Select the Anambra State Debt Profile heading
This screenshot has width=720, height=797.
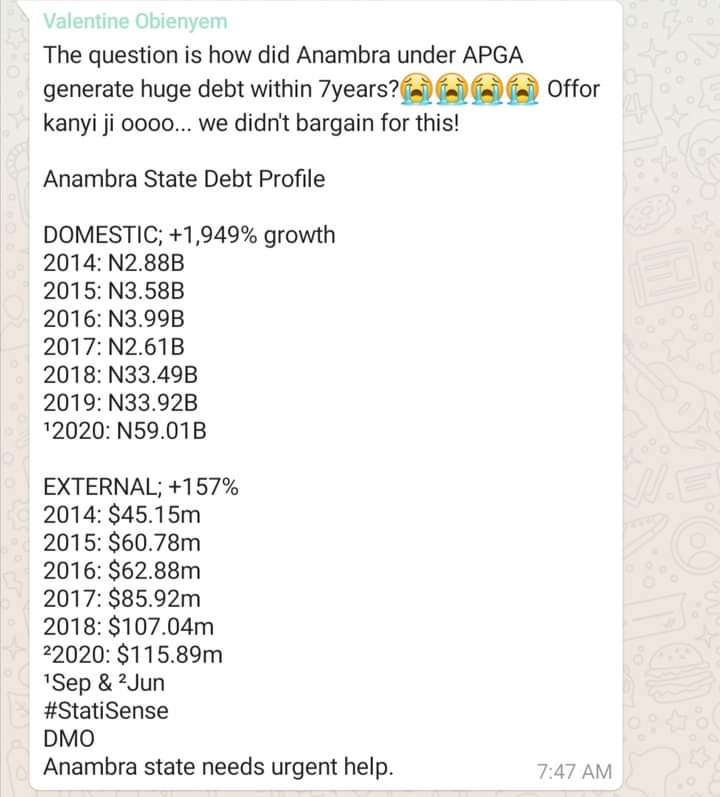184,180
